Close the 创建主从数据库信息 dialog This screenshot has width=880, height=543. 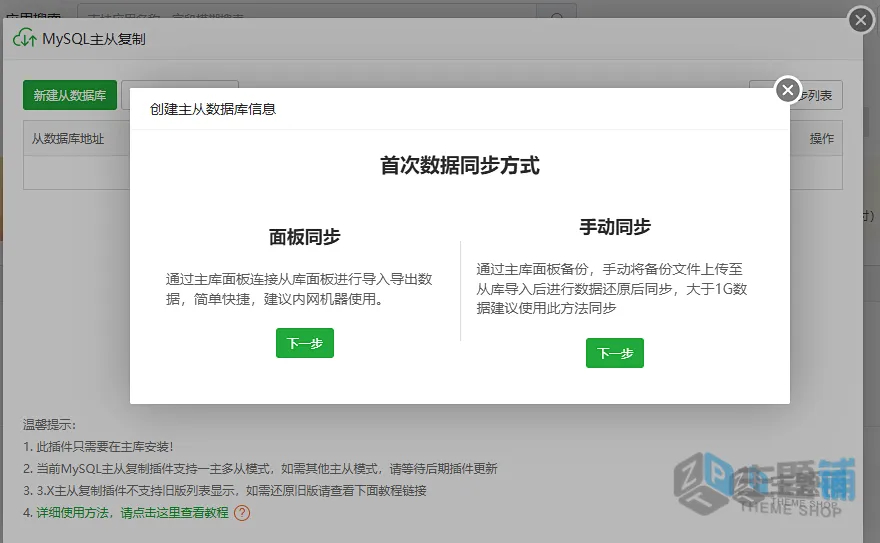[x=787, y=90]
